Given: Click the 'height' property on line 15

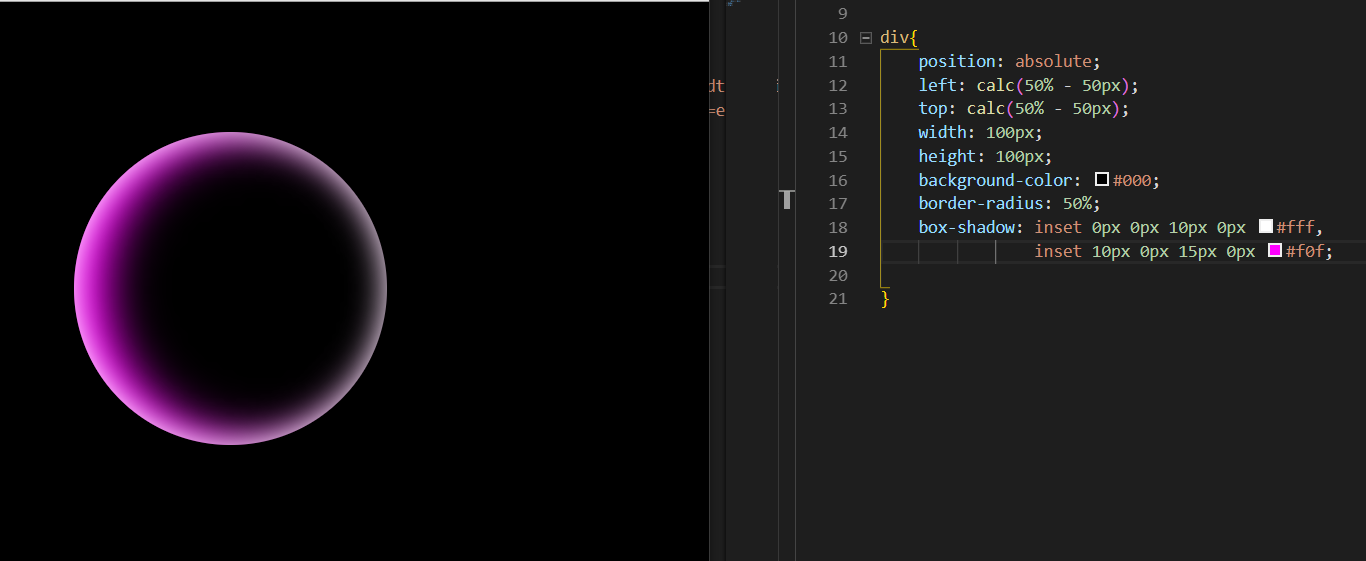Looking at the screenshot, I should click(x=946, y=157).
